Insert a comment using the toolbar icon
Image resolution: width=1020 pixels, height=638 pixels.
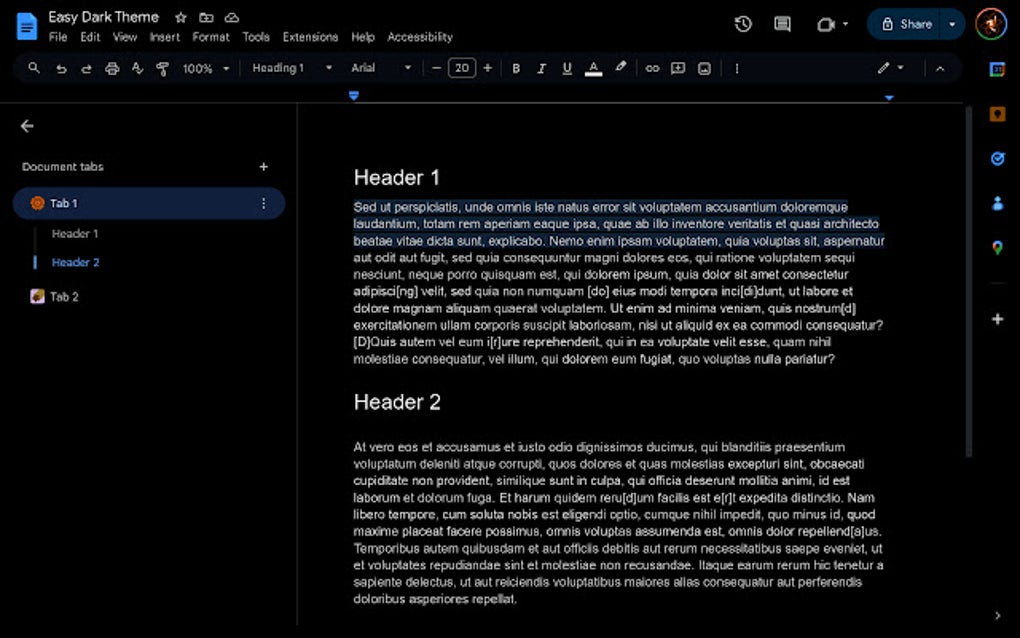click(x=678, y=68)
